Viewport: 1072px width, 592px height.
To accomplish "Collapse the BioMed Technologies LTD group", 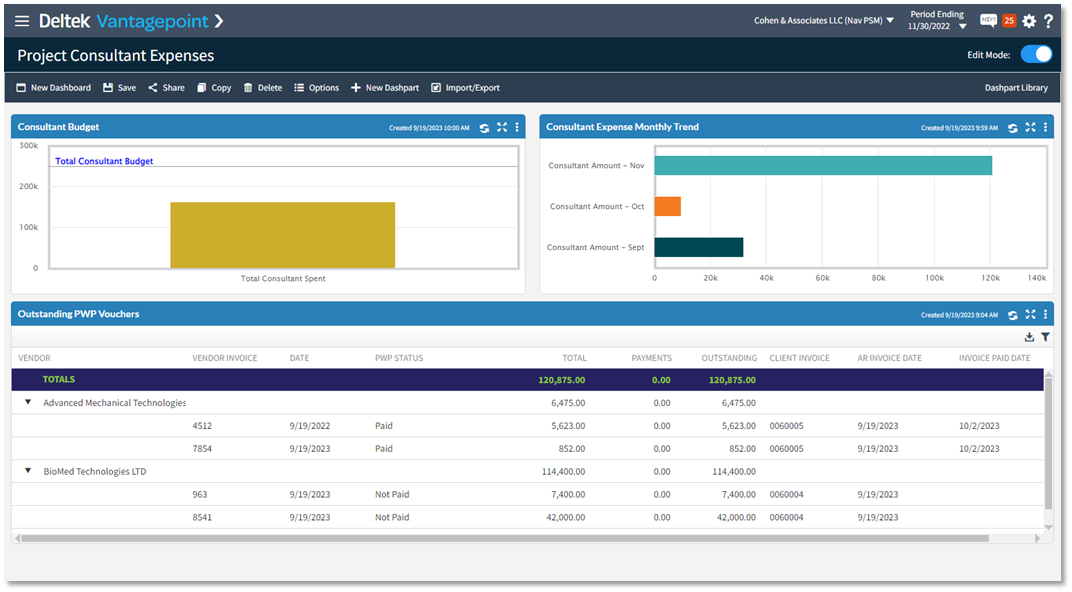I will tap(28, 471).
